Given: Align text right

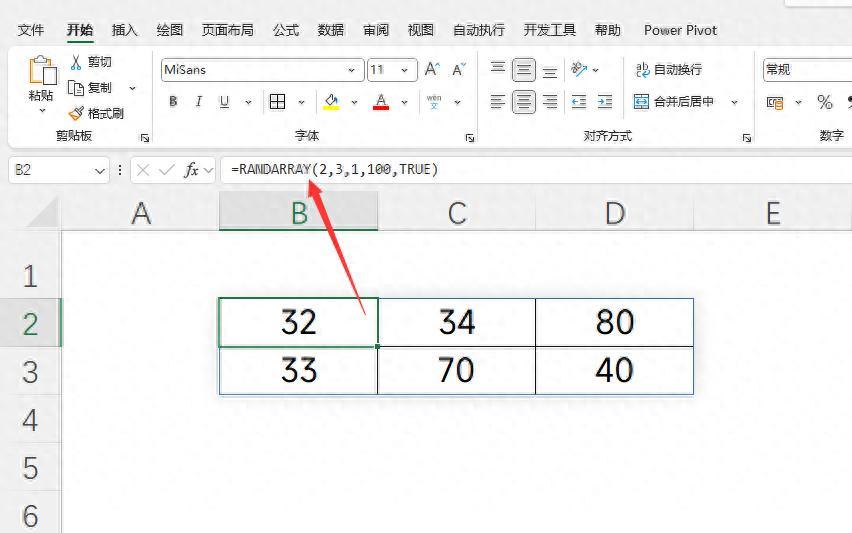Looking at the screenshot, I should click(x=550, y=102).
